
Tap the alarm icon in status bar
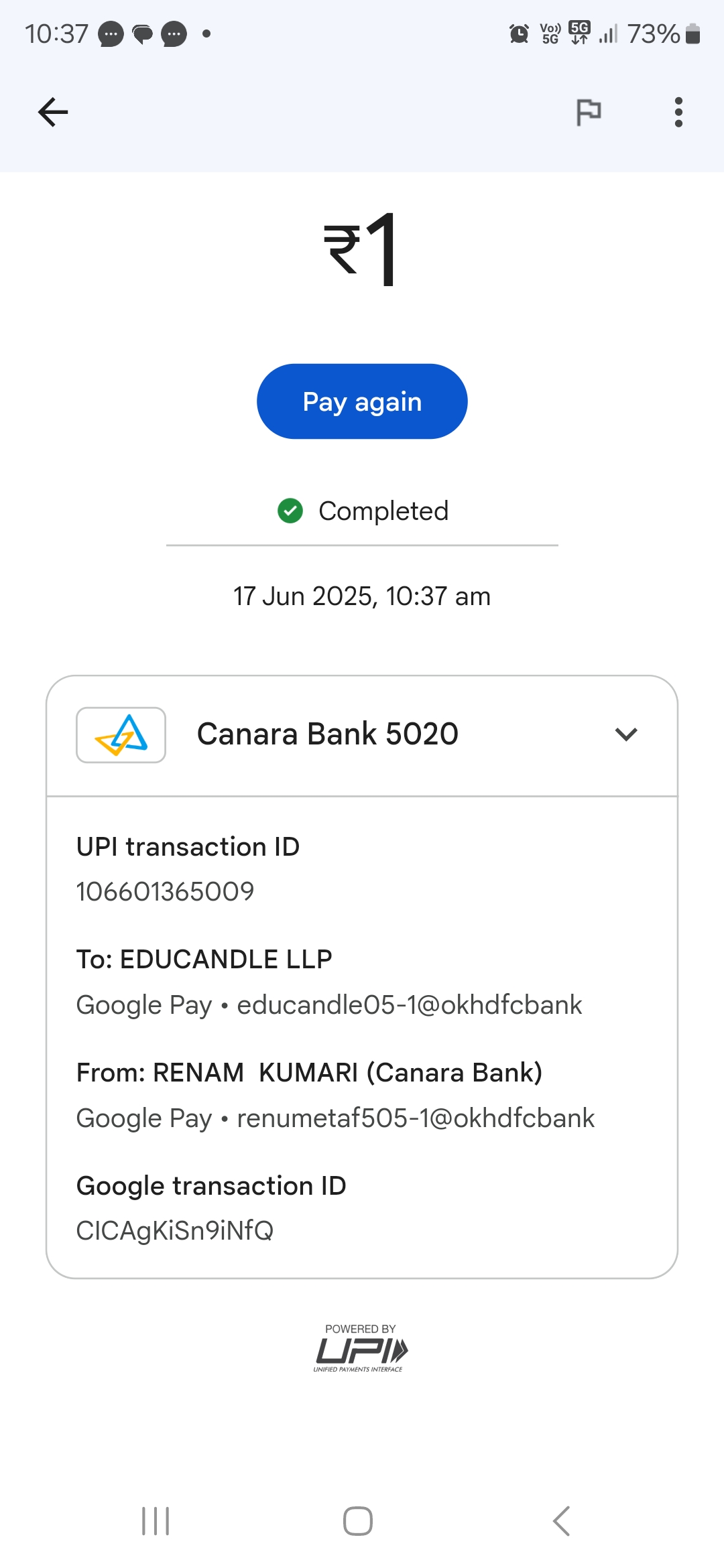point(519,34)
